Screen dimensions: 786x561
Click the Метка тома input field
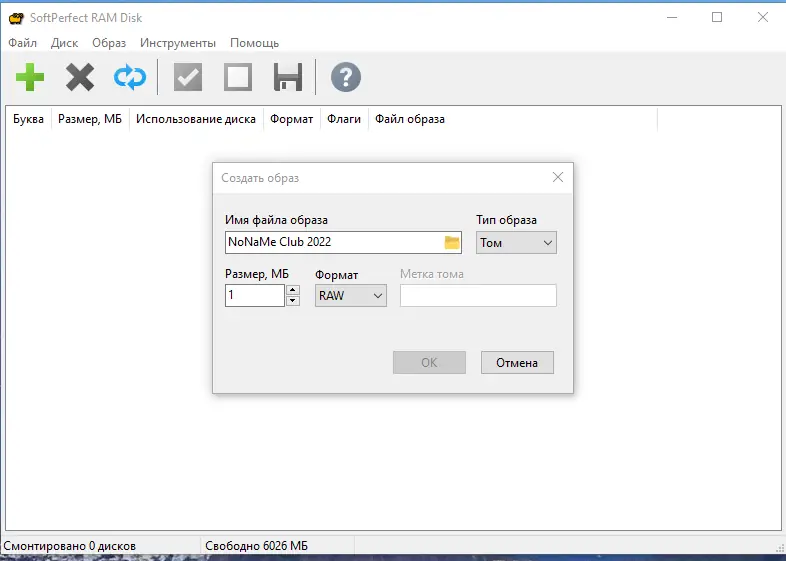pyautogui.click(x=478, y=295)
